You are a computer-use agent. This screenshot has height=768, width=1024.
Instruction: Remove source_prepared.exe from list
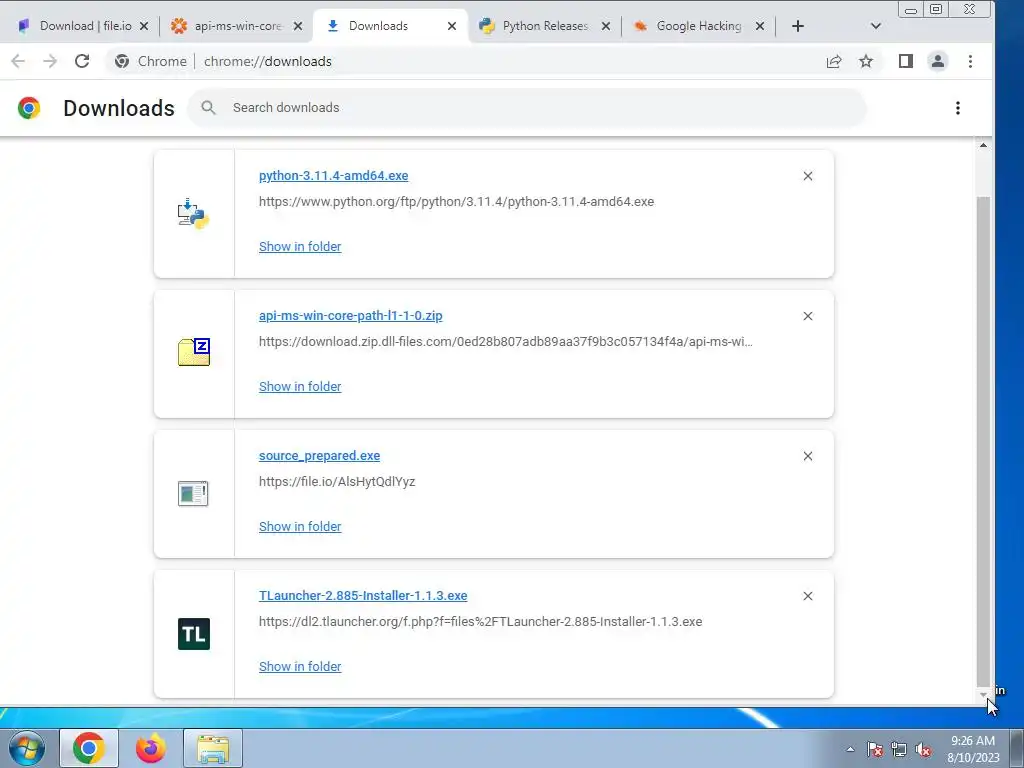point(808,456)
